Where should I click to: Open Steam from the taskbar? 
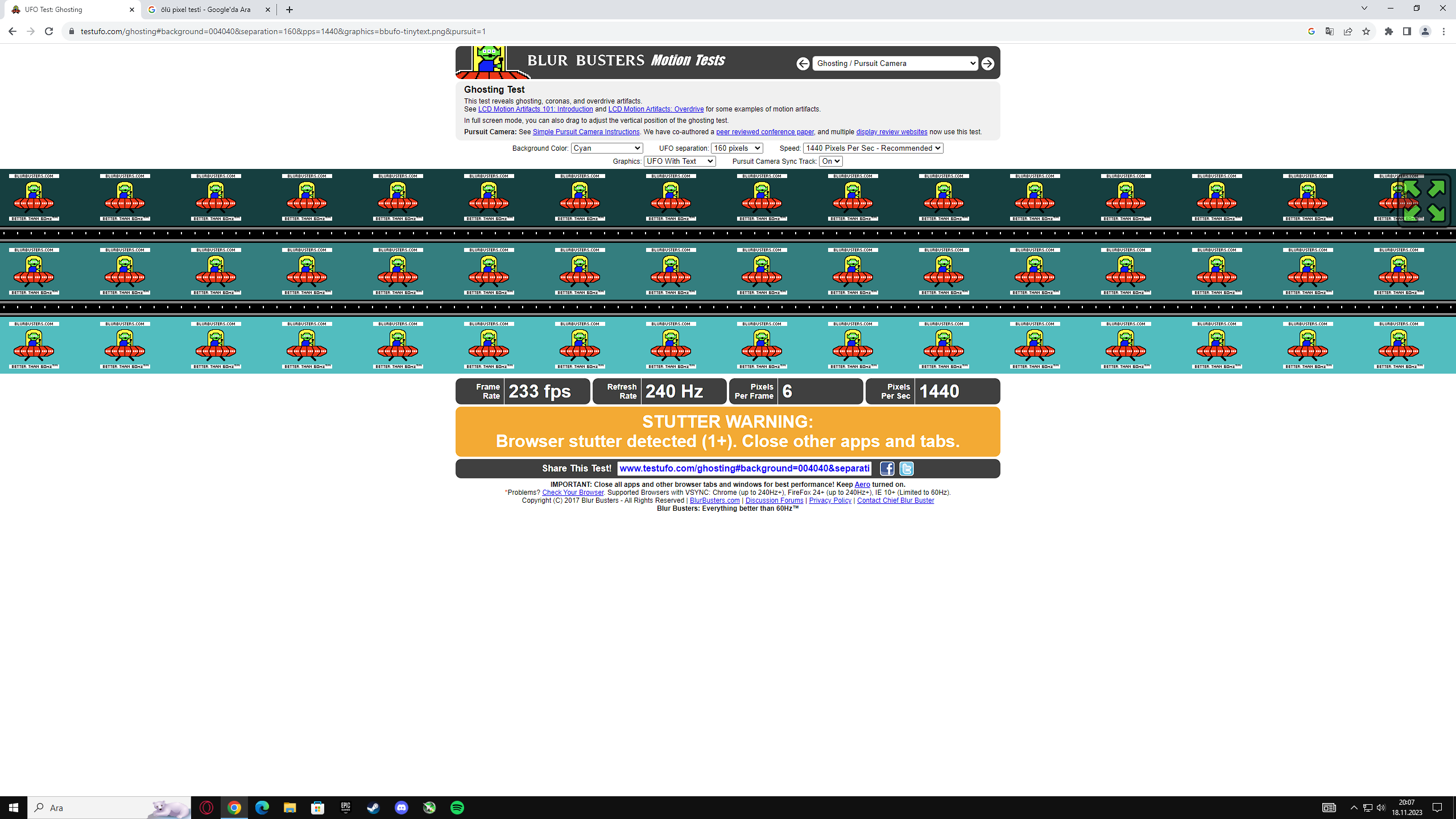click(x=373, y=808)
